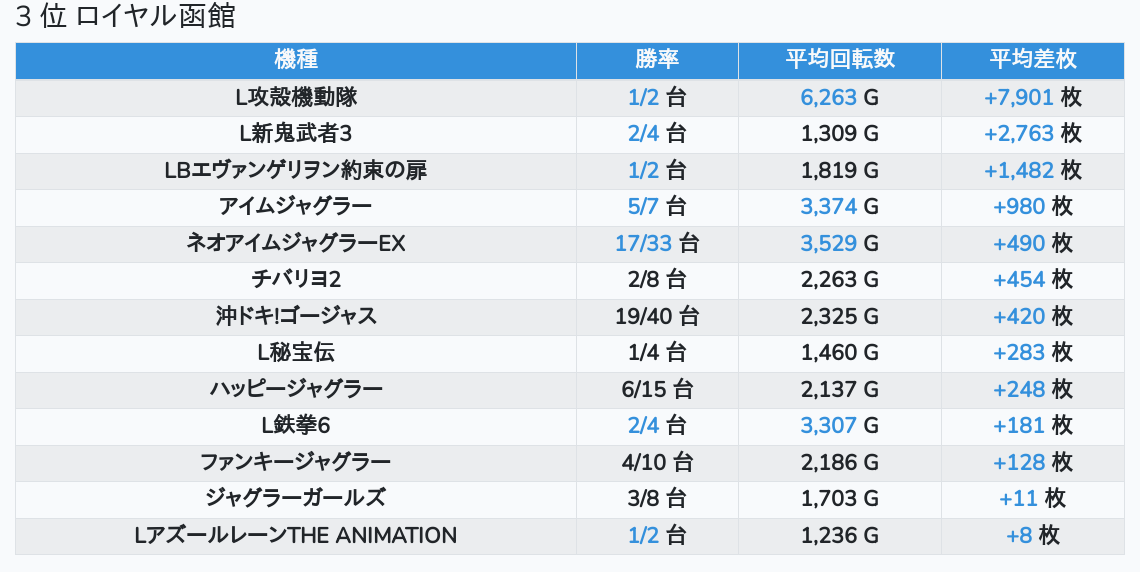Click the チバリヨ2 machine name
Screen dimensions: 1140x572
295,280
